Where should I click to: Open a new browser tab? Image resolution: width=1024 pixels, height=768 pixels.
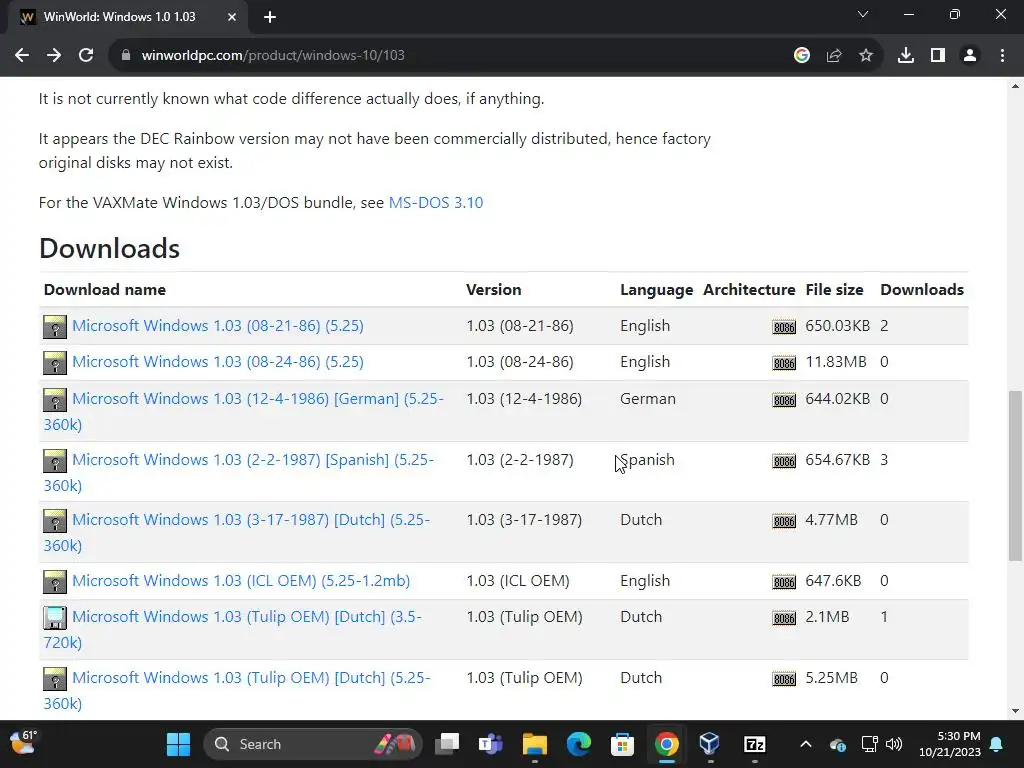(x=270, y=18)
